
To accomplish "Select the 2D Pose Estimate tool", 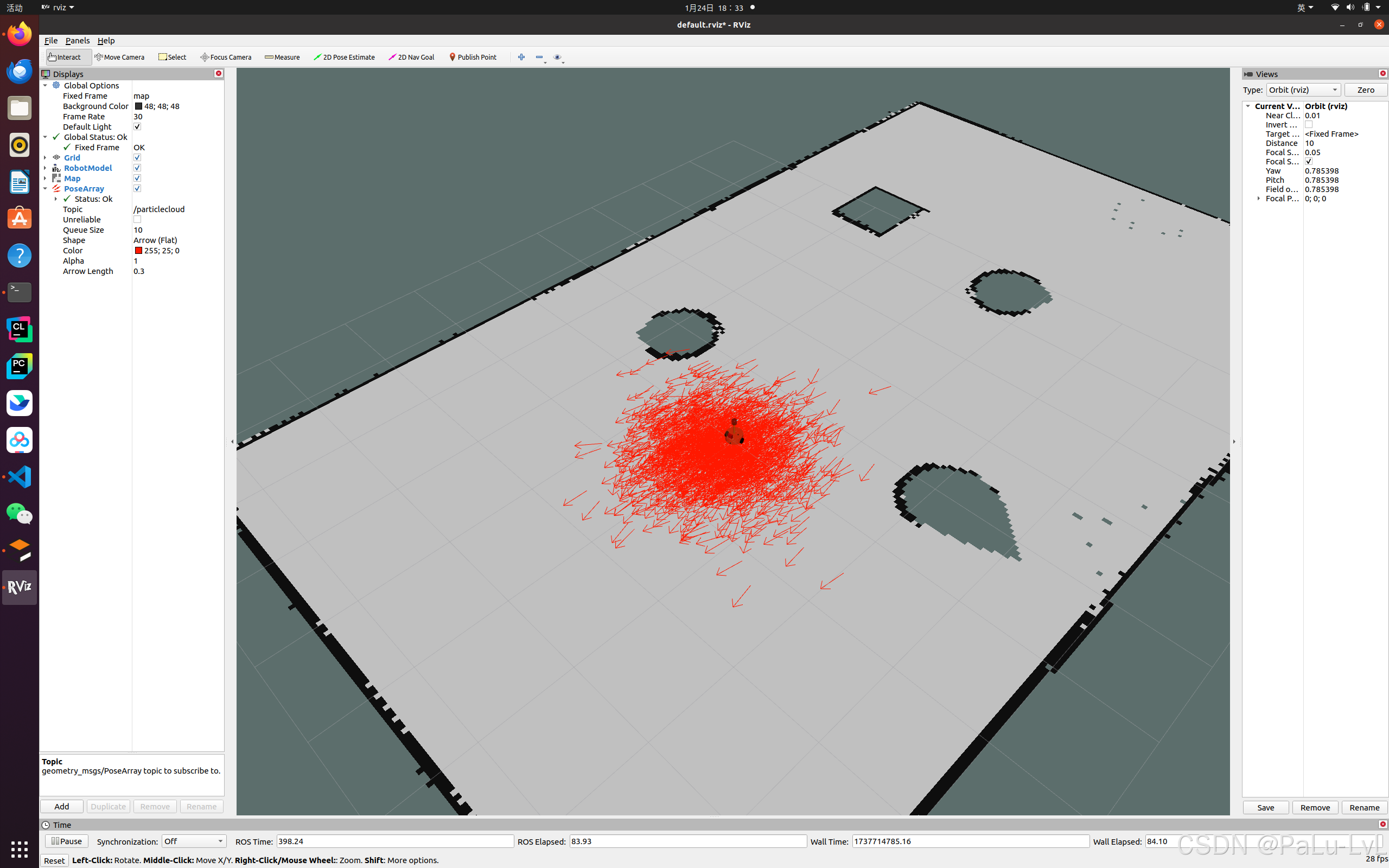I will click(x=345, y=57).
